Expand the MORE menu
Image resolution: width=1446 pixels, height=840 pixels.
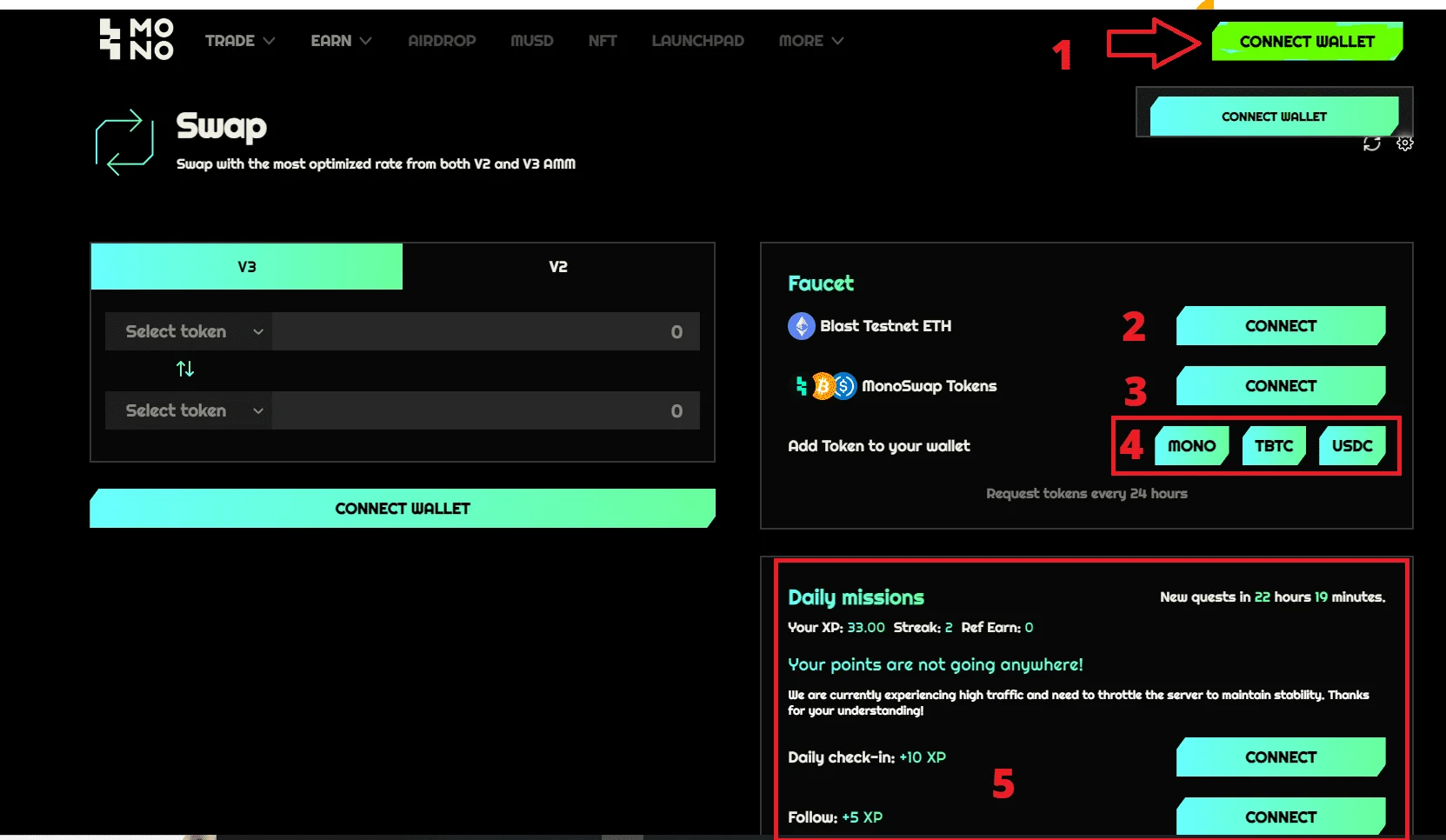coord(810,41)
